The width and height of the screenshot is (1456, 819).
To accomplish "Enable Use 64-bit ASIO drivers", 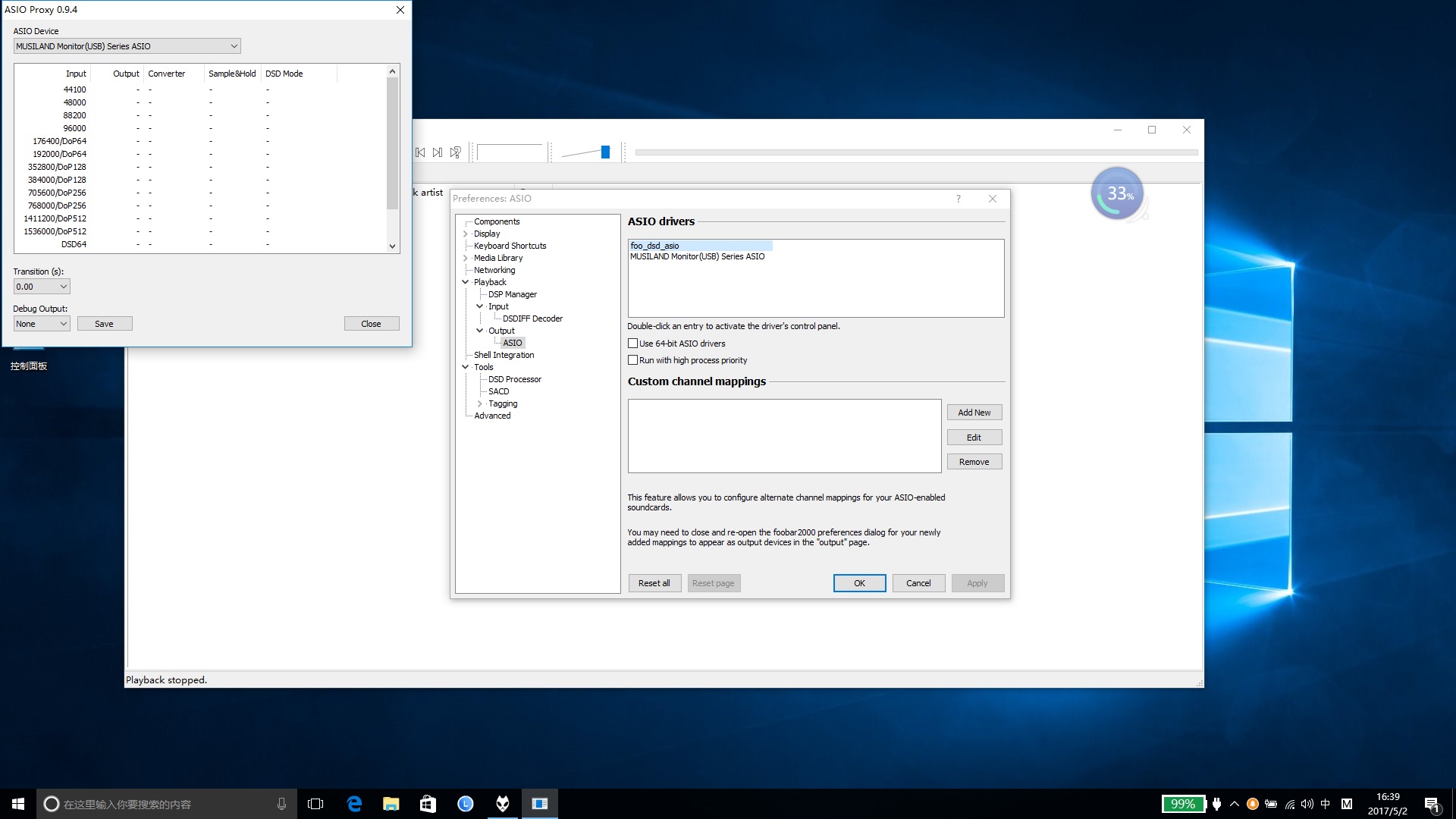I will point(633,344).
